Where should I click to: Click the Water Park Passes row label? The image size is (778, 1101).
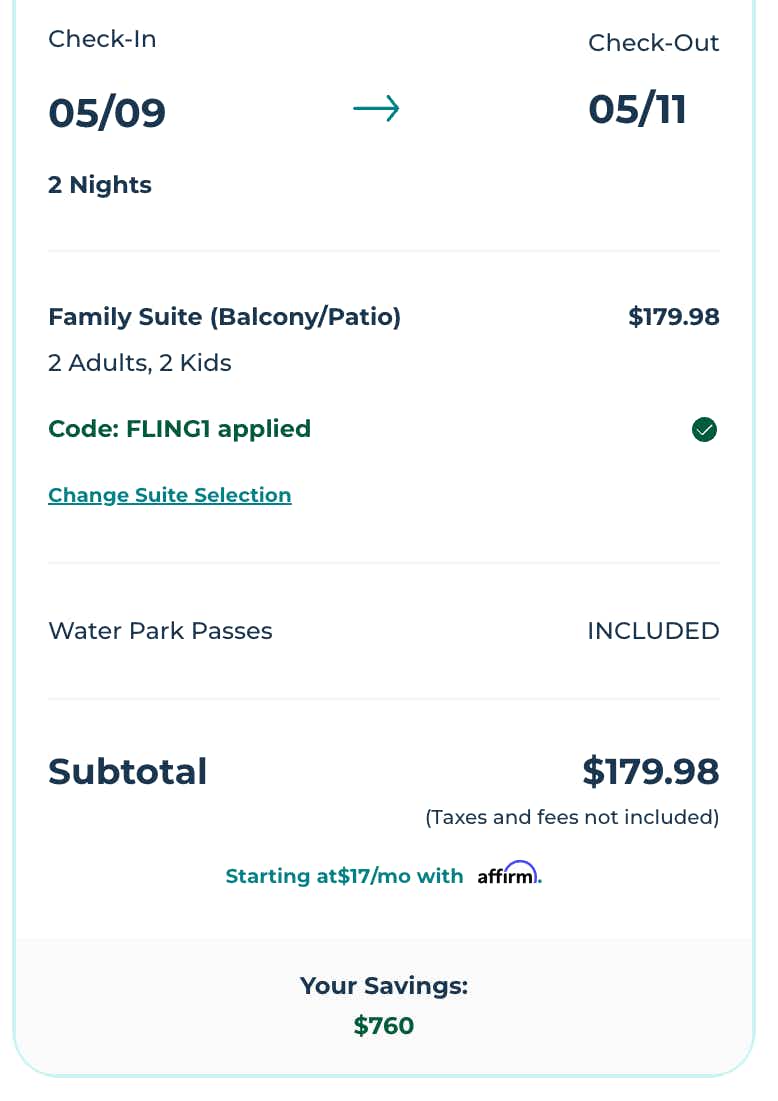pyautogui.click(x=160, y=631)
